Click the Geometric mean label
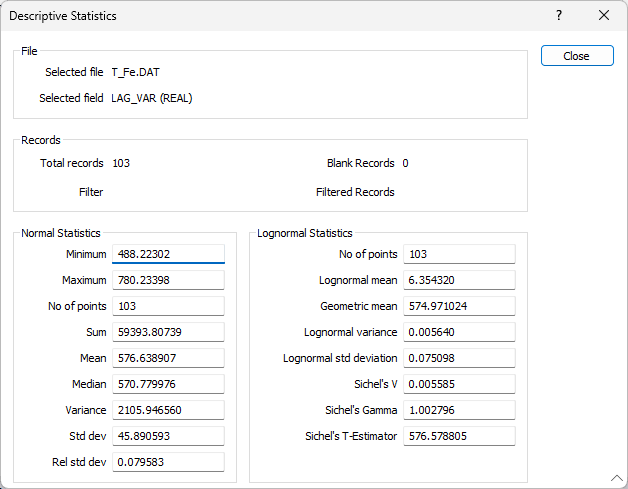This screenshot has height=489, width=628. [358, 306]
